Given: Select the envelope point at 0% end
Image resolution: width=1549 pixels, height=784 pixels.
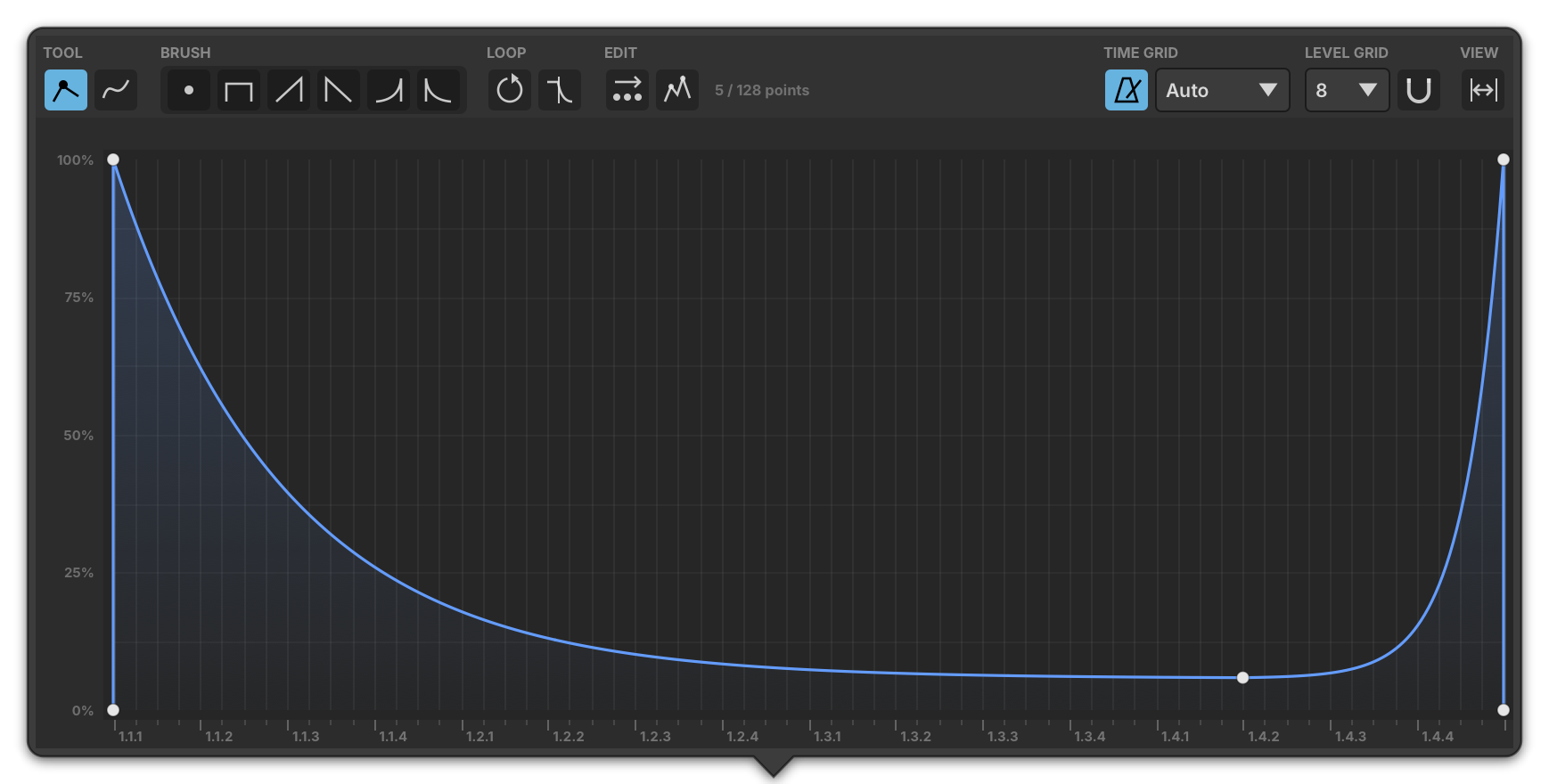Looking at the screenshot, I should pyautogui.click(x=1504, y=710).
